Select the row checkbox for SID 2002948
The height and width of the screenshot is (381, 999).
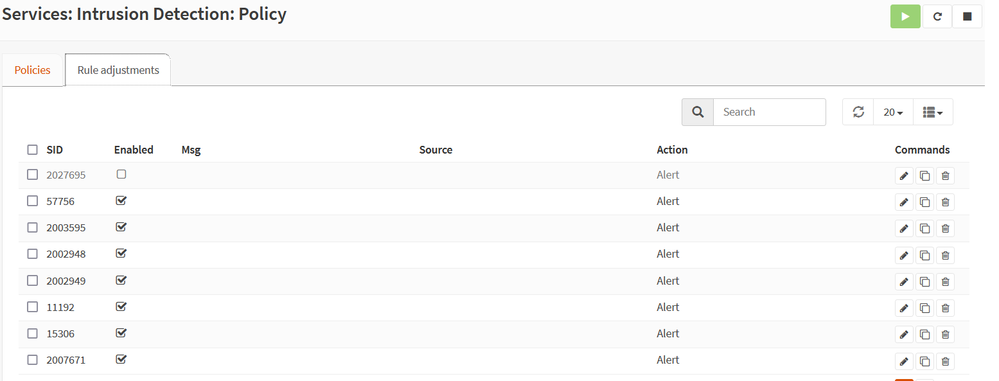[32, 254]
